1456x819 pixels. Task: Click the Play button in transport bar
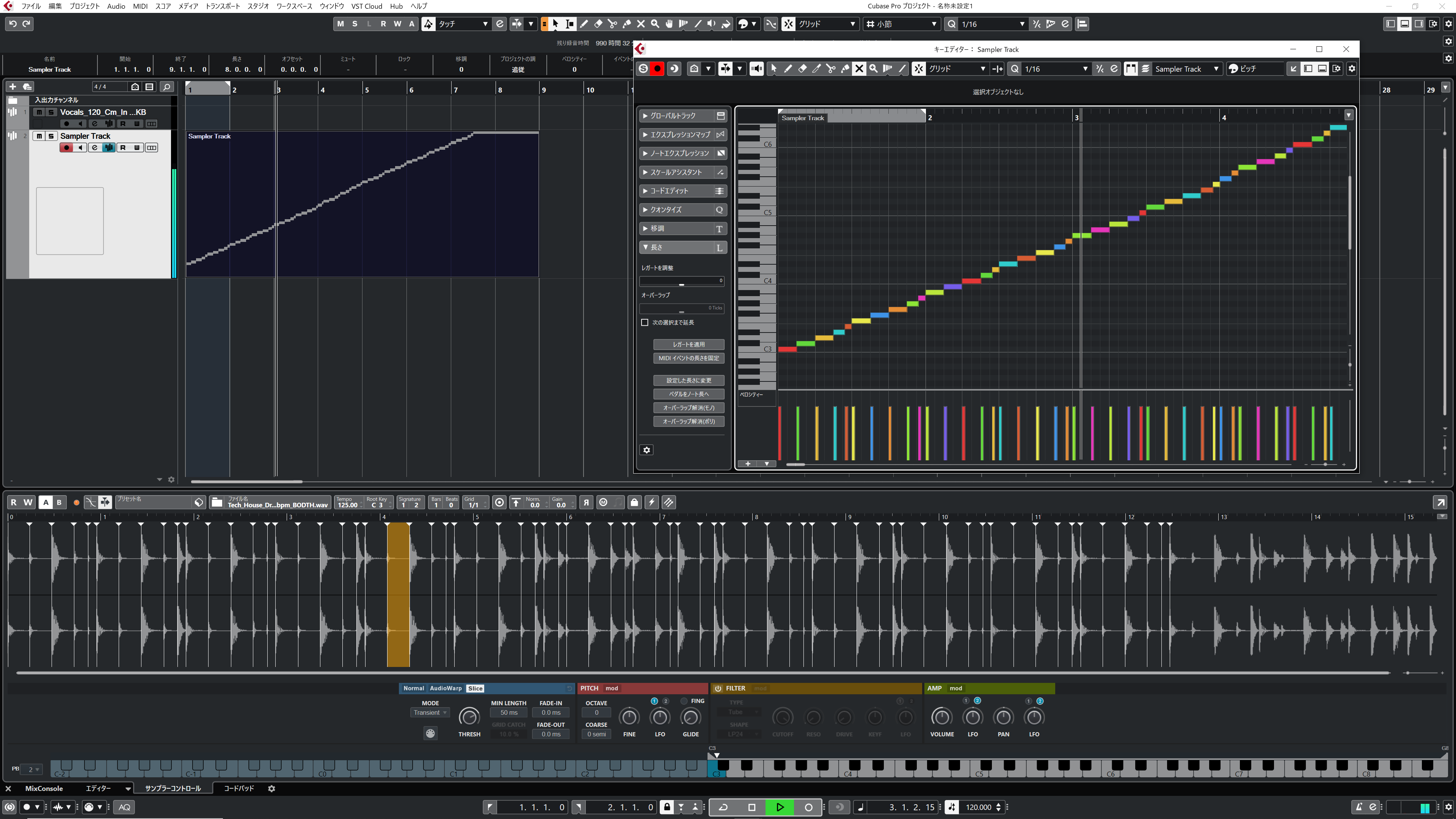(x=780, y=807)
